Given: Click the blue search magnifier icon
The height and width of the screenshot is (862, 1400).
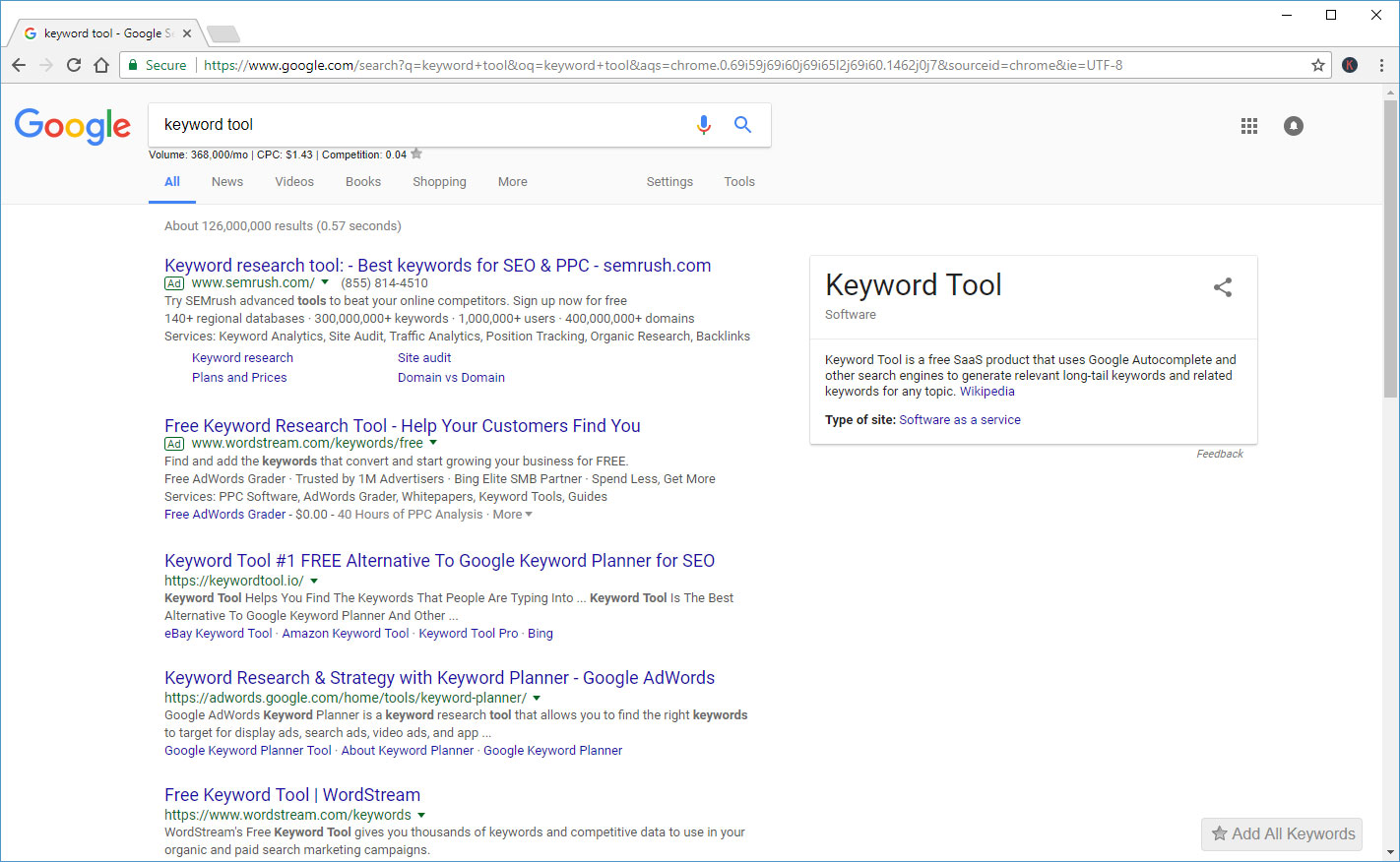Looking at the screenshot, I should [743, 125].
